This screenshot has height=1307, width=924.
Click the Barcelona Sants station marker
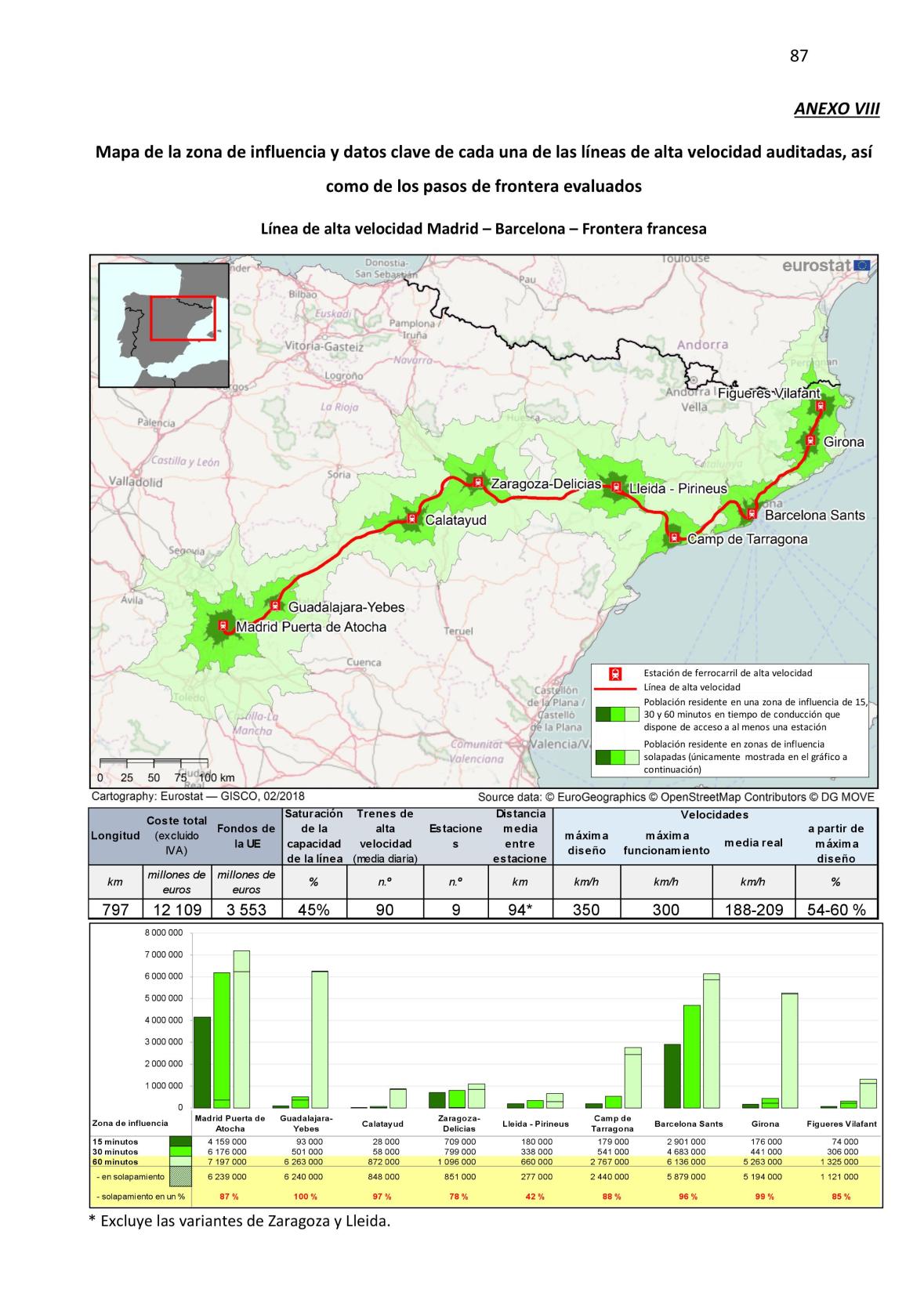point(752,514)
